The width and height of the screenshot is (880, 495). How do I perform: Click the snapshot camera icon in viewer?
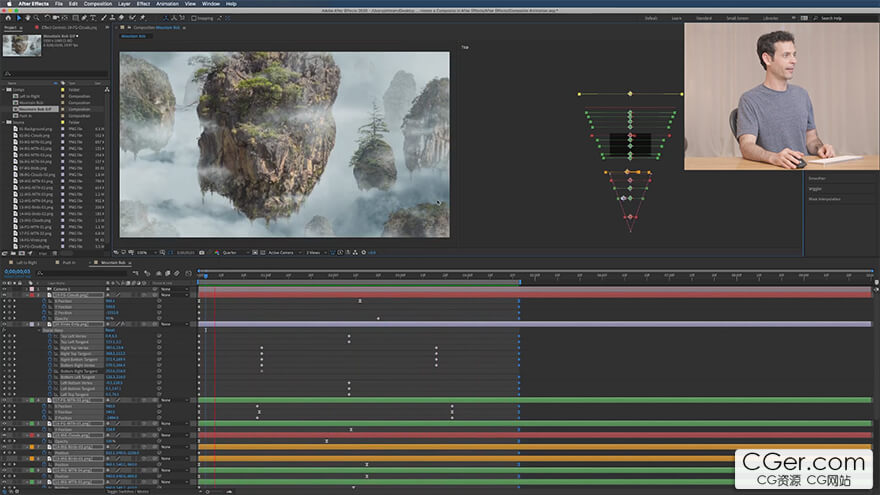pos(202,253)
